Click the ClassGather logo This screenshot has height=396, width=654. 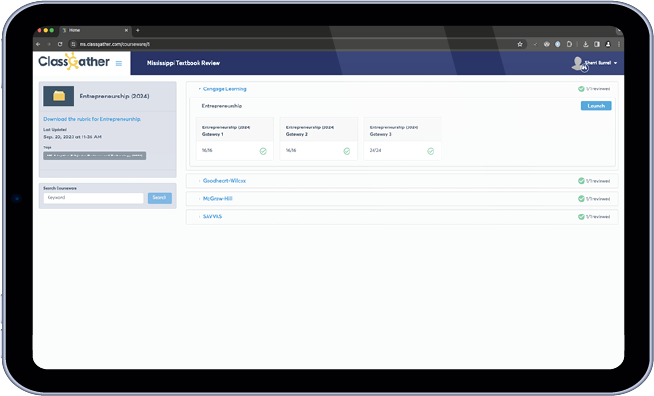pos(74,62)
